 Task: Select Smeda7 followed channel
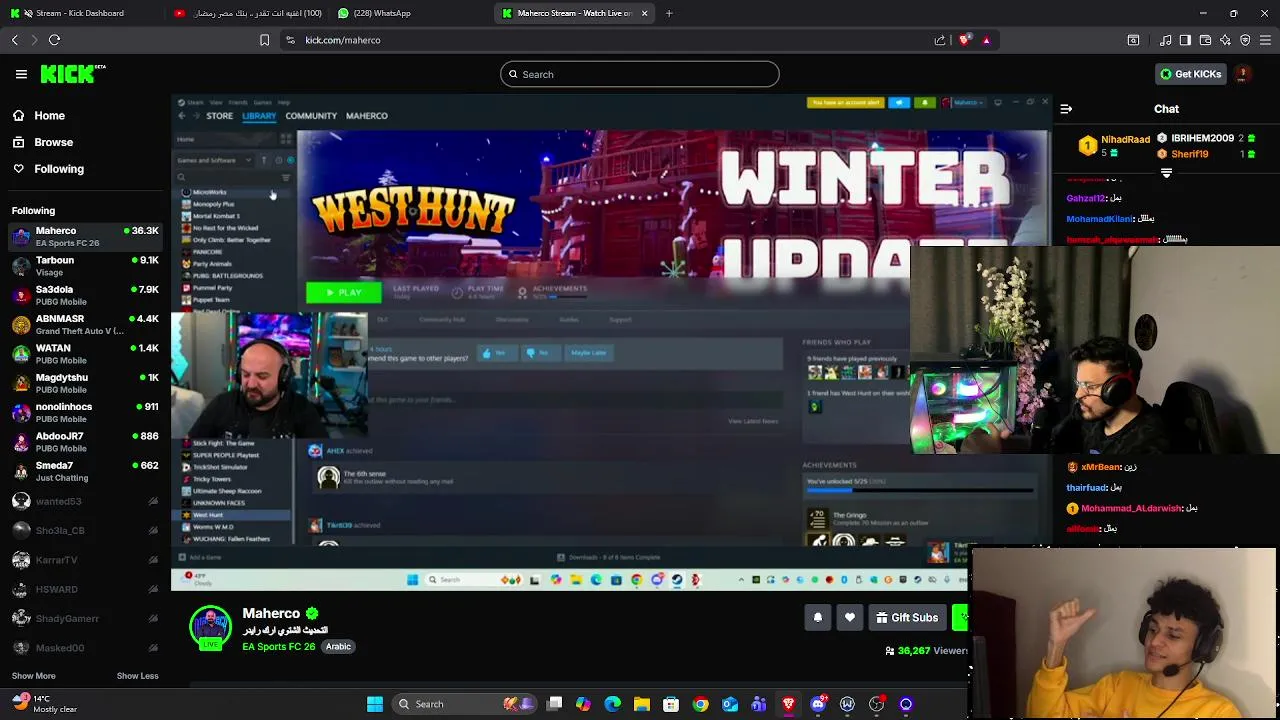(85, 471)
